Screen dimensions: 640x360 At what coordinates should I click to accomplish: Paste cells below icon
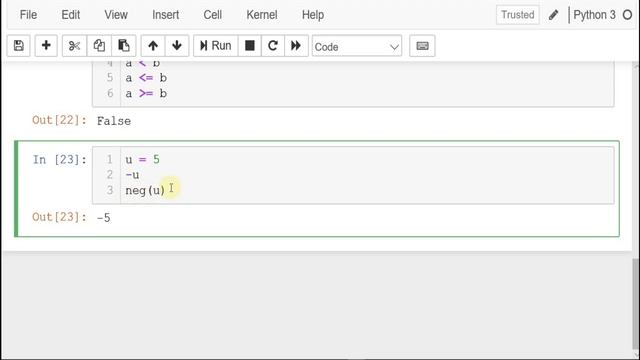click(x=124, y=46)
